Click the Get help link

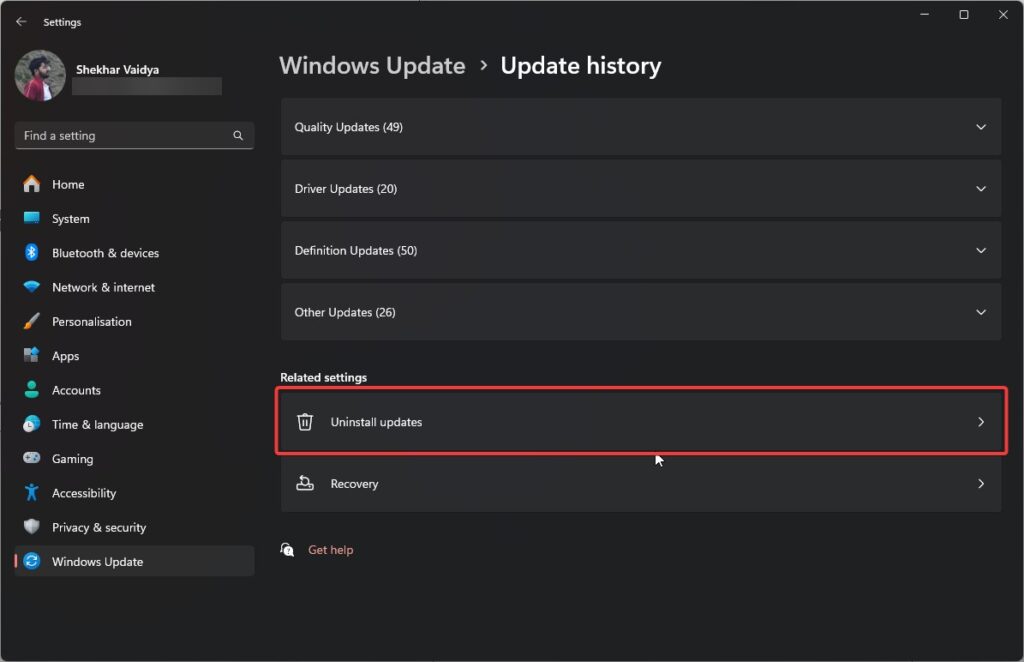(x=330, y=550)
